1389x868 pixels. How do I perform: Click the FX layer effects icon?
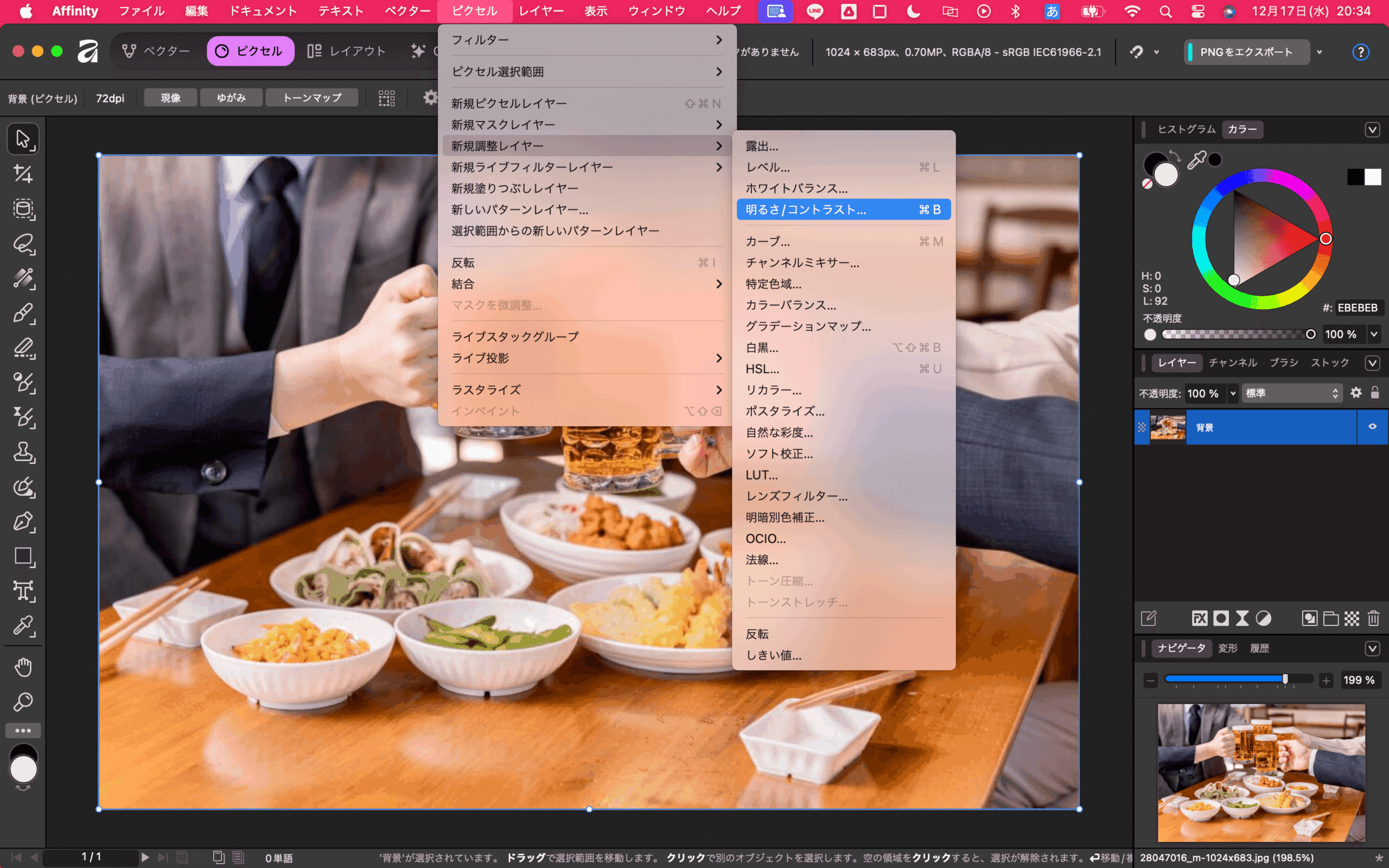[x=1199, y=618]
